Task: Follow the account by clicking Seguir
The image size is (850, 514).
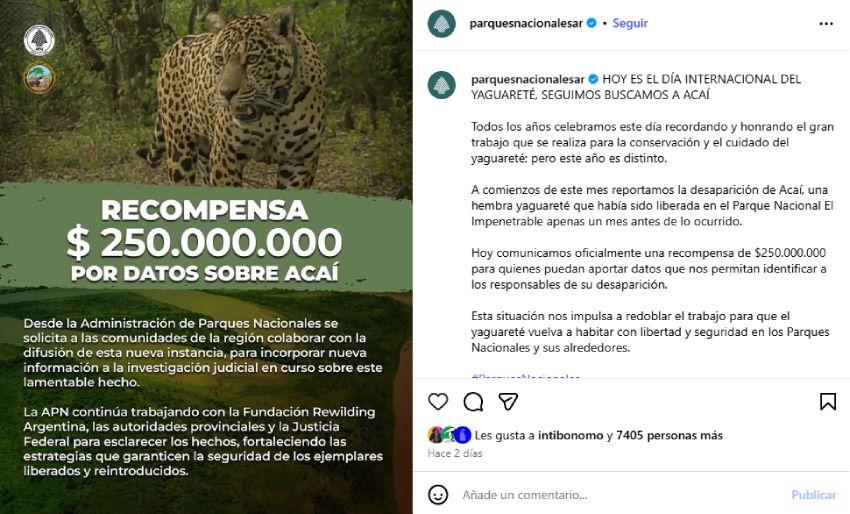Action: 630,23
